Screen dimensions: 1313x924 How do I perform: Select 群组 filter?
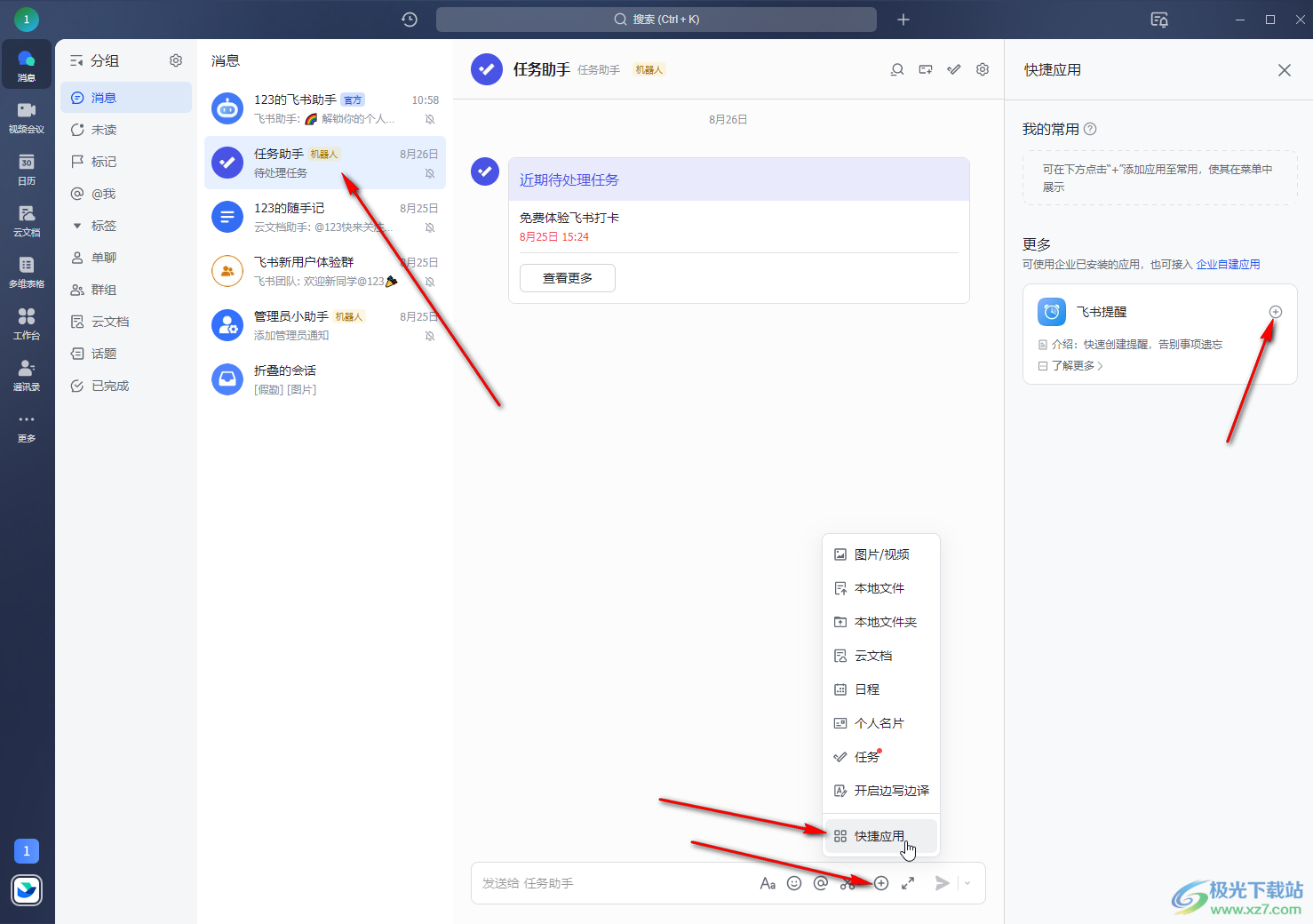126,290
